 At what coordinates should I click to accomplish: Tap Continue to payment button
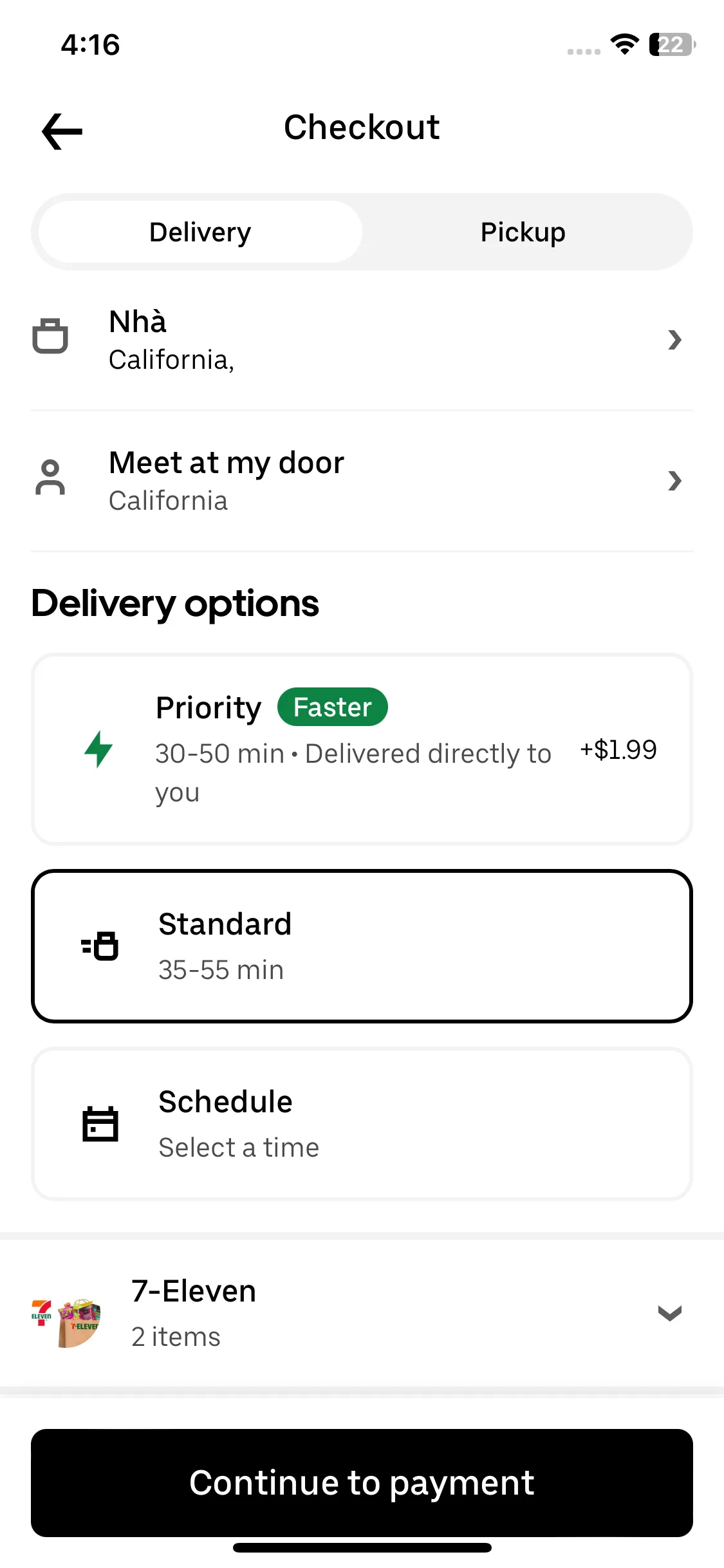coord(362,1483)
